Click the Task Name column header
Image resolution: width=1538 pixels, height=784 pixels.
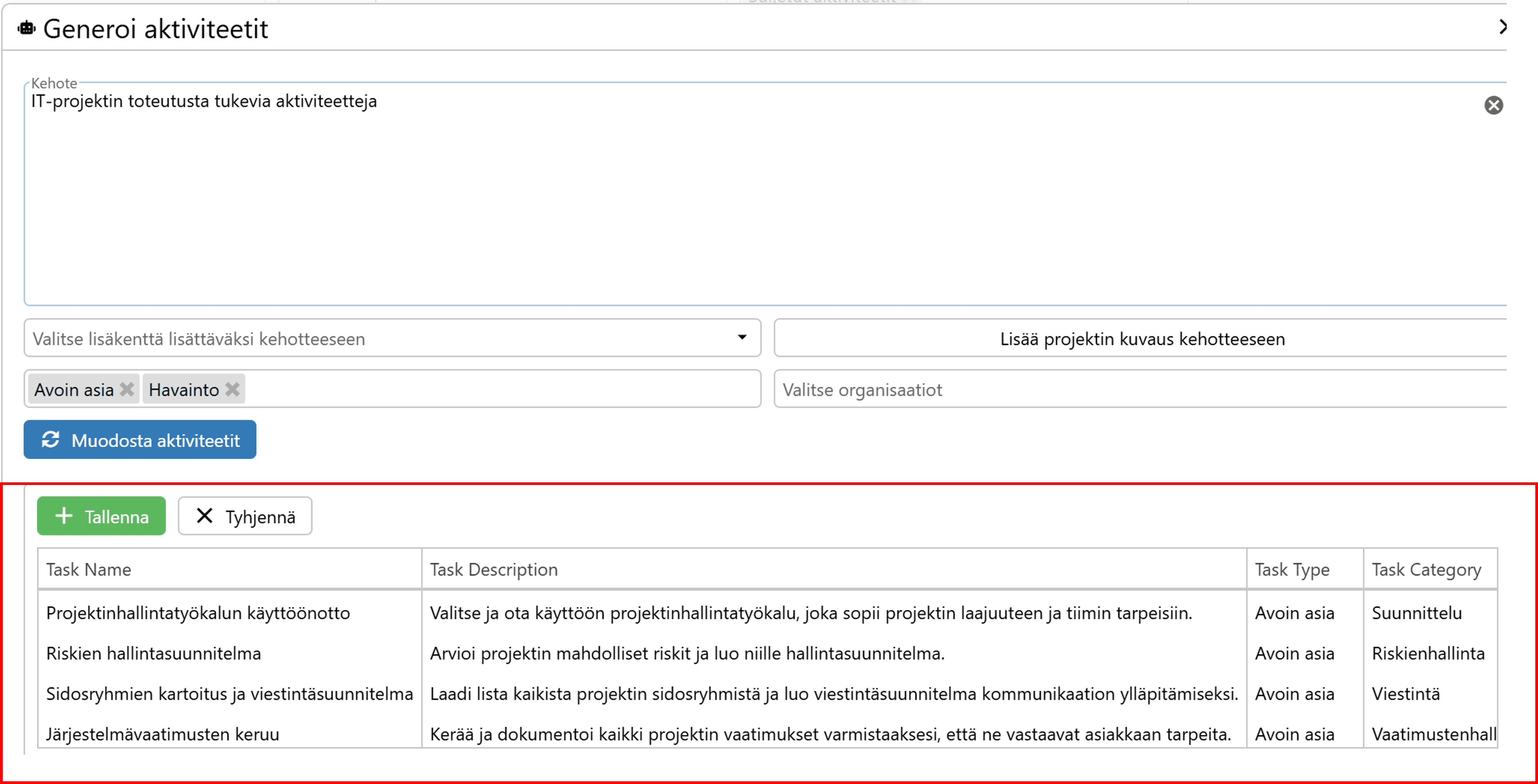88,569
